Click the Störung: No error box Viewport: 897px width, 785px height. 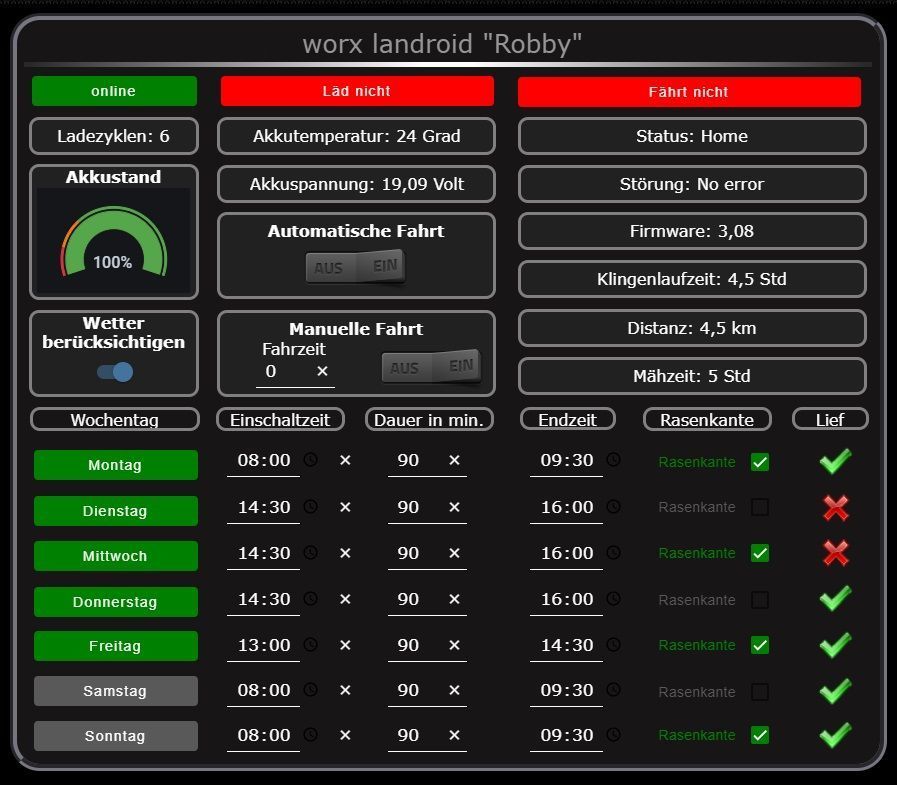pyautogui.click(x=692, y=184)
